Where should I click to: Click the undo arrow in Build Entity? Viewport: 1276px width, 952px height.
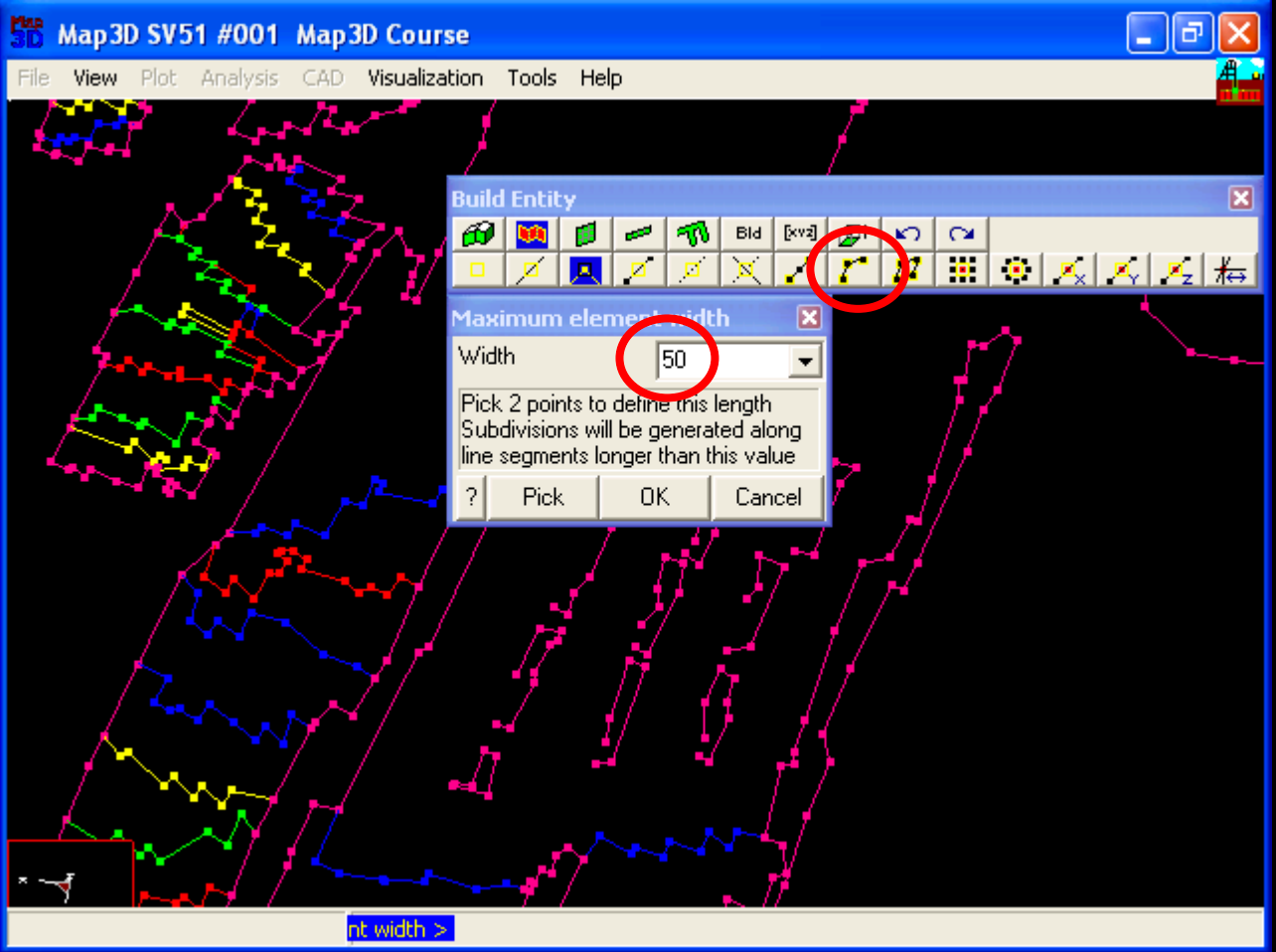(907, 234)
